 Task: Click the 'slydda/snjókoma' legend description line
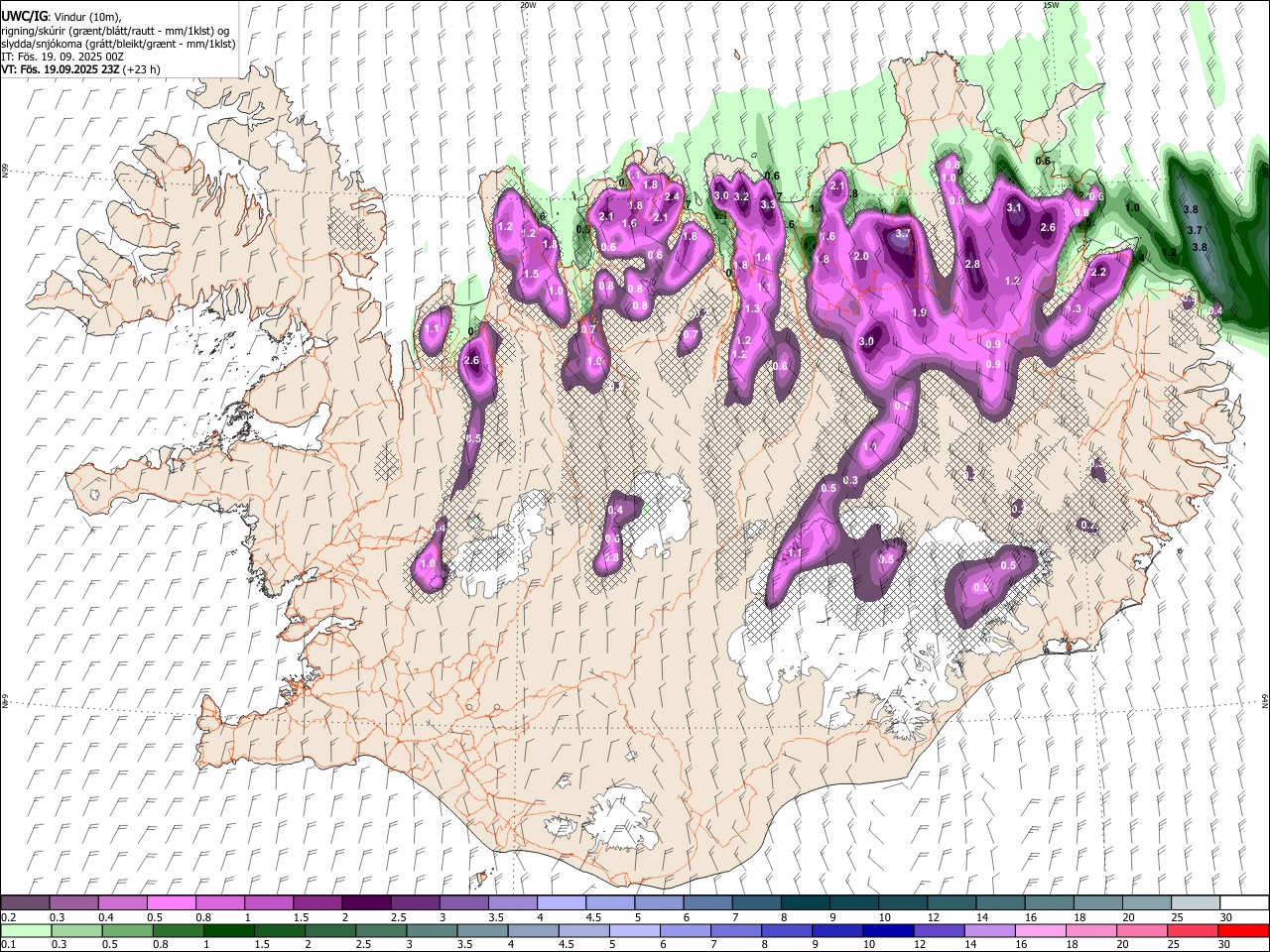click(118, 44)
